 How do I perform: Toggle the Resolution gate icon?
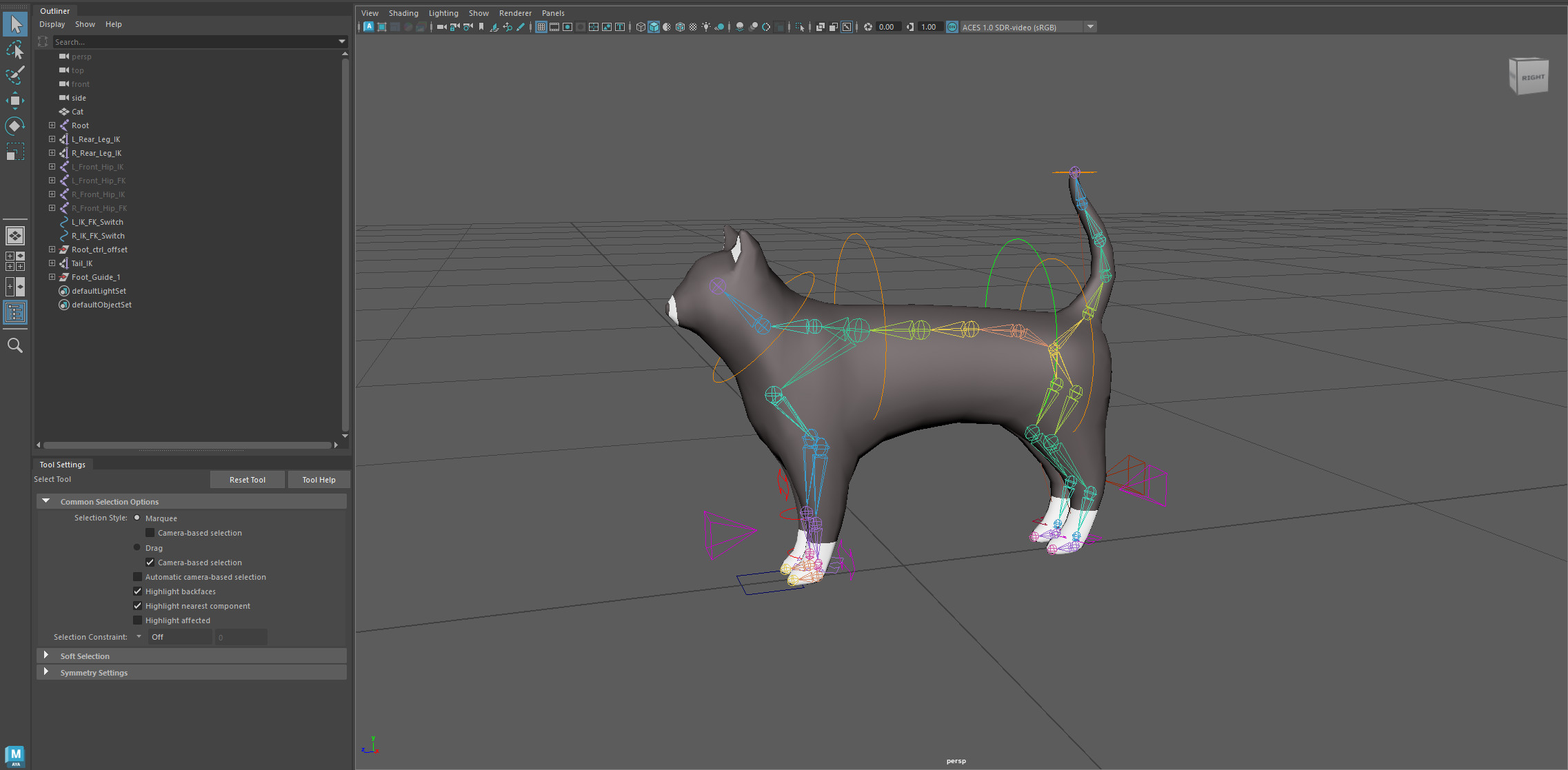point(567,27)
